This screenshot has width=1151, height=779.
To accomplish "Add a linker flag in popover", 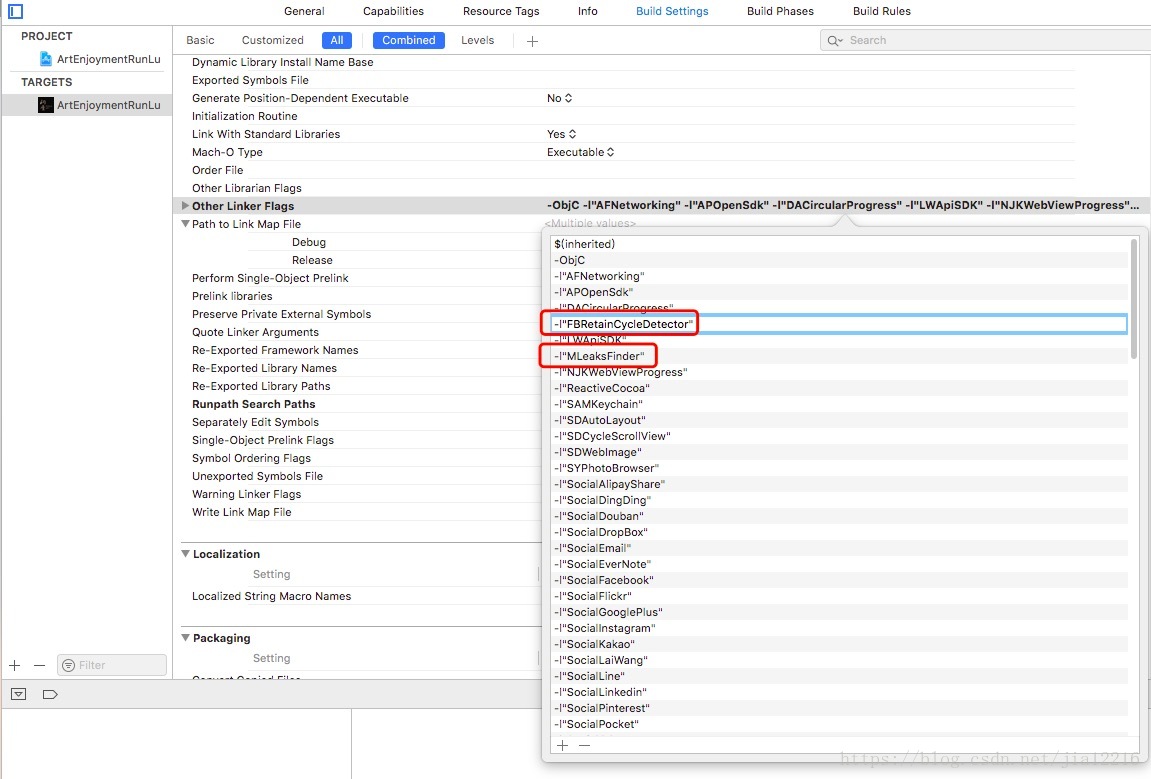I will tap(562, 745).
